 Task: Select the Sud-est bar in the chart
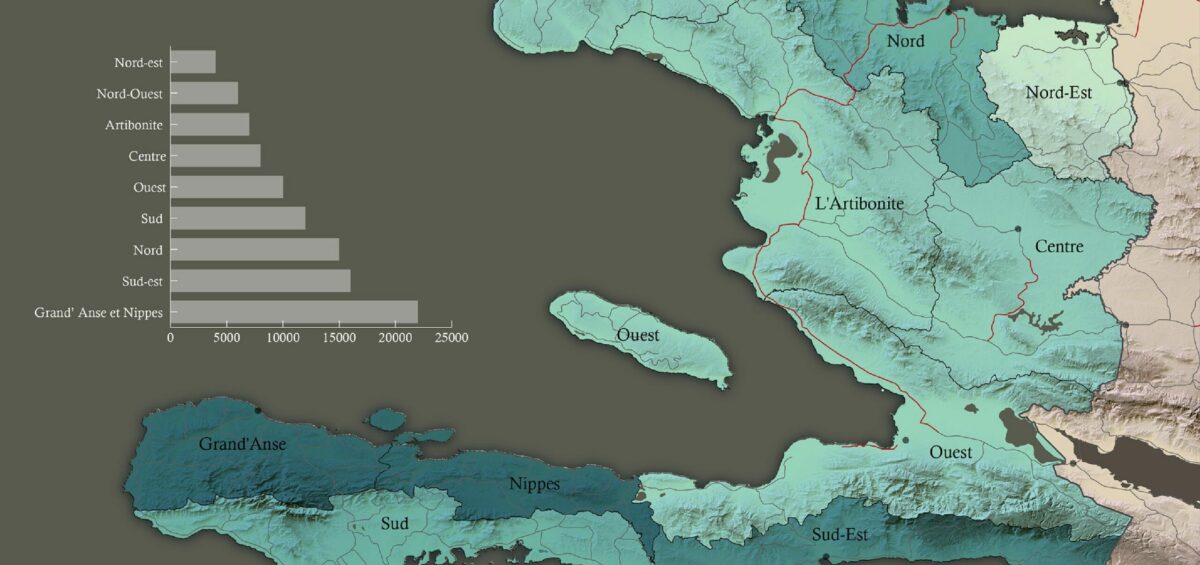click(x=260, y=281)
